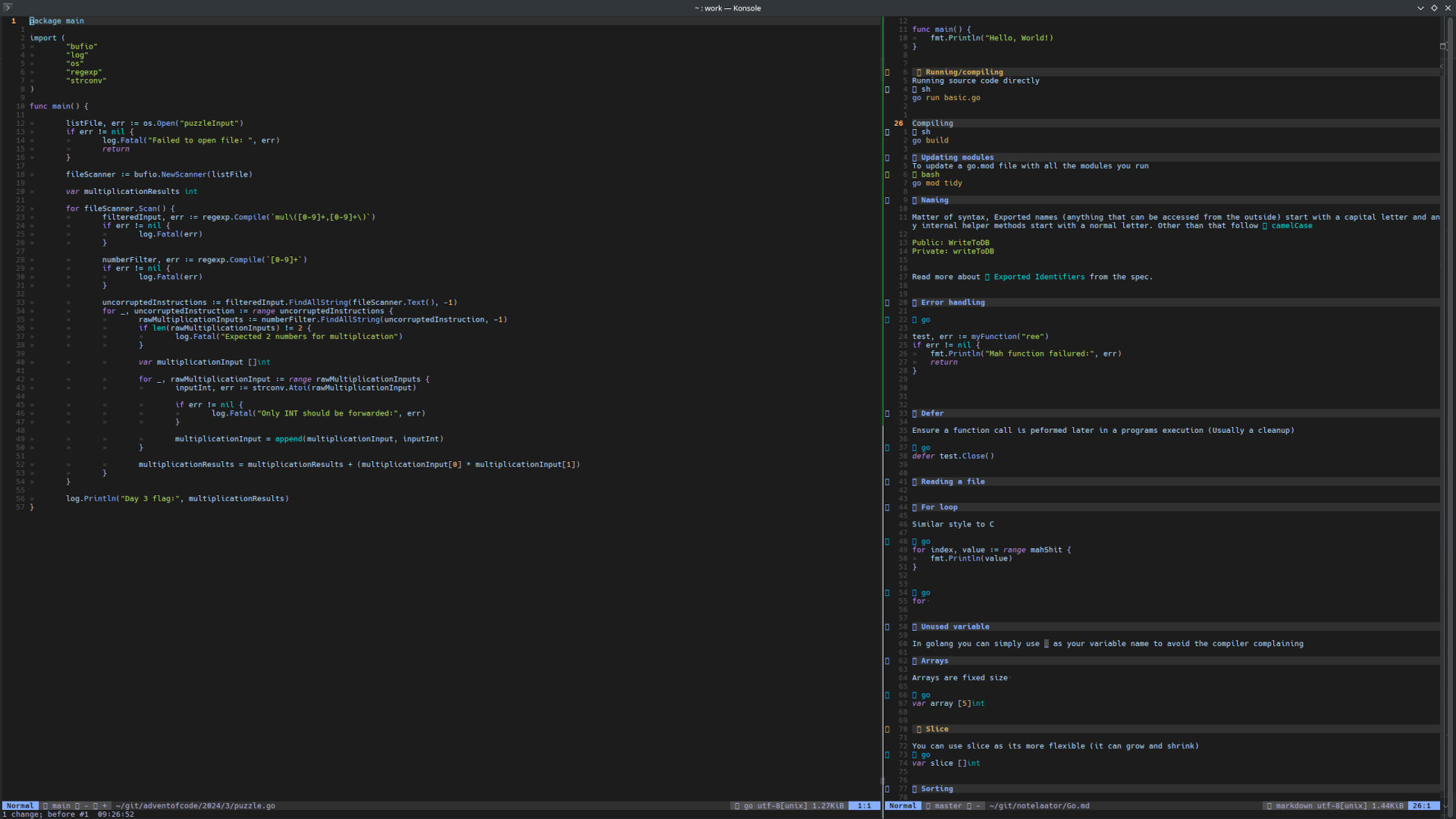Click the 'var multiplicationResults int' line
Screen dimensions: 1456x819
[x=132, y=191]
